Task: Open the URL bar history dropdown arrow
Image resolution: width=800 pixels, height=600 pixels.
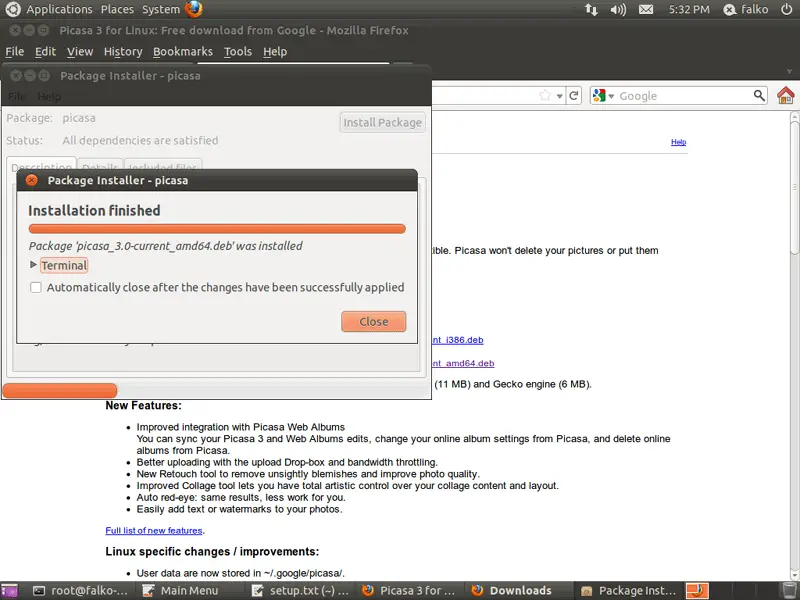Action: pos(560,96)
